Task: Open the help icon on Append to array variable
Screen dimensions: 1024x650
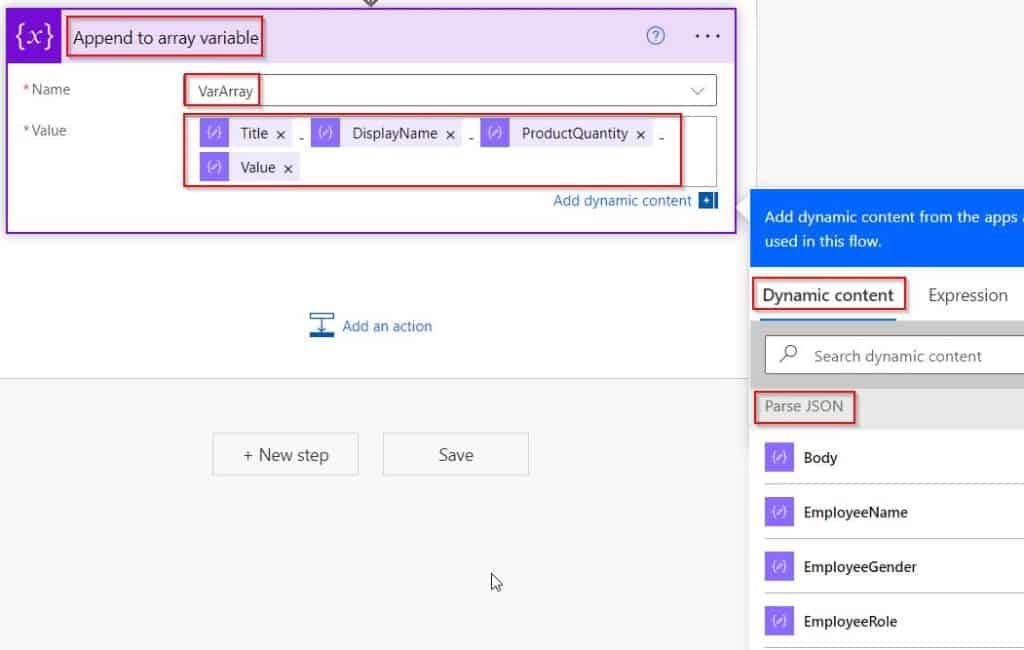Action: 655,35
